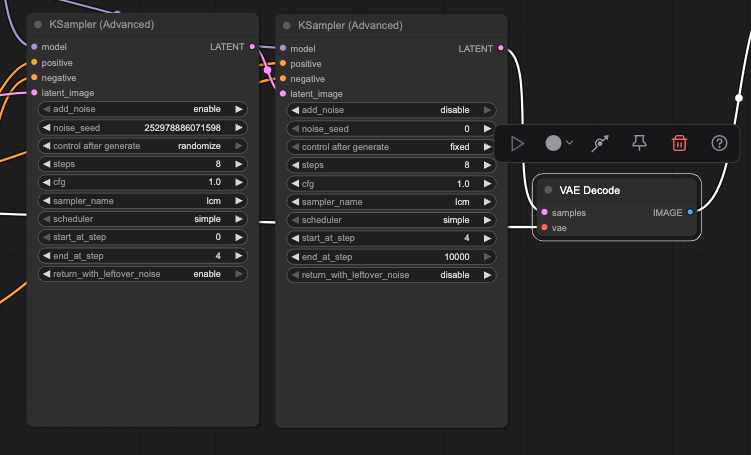Toggle add_noise disable on the right KSampler

391,110
